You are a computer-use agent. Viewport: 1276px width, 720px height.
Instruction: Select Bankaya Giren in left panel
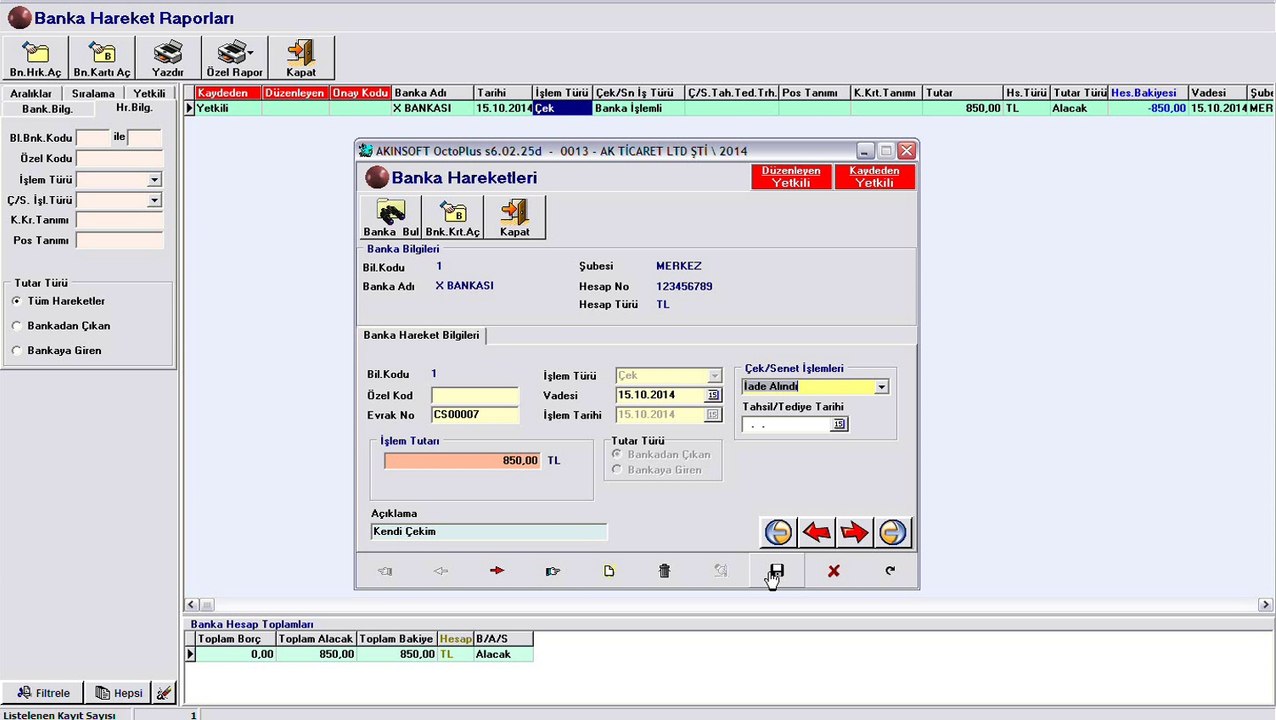(16, 351)
